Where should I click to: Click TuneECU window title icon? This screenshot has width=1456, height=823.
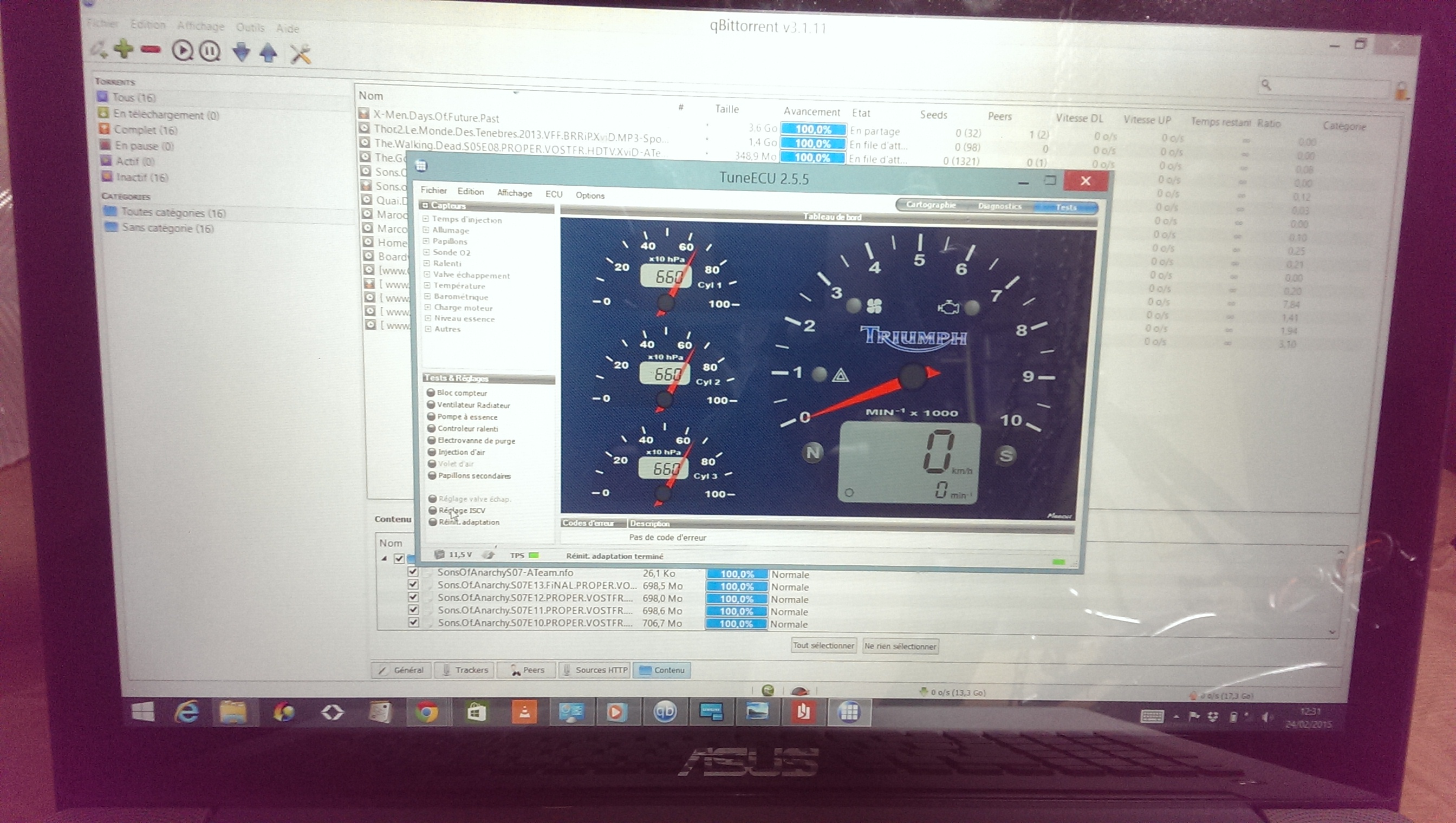coord(421,166)
